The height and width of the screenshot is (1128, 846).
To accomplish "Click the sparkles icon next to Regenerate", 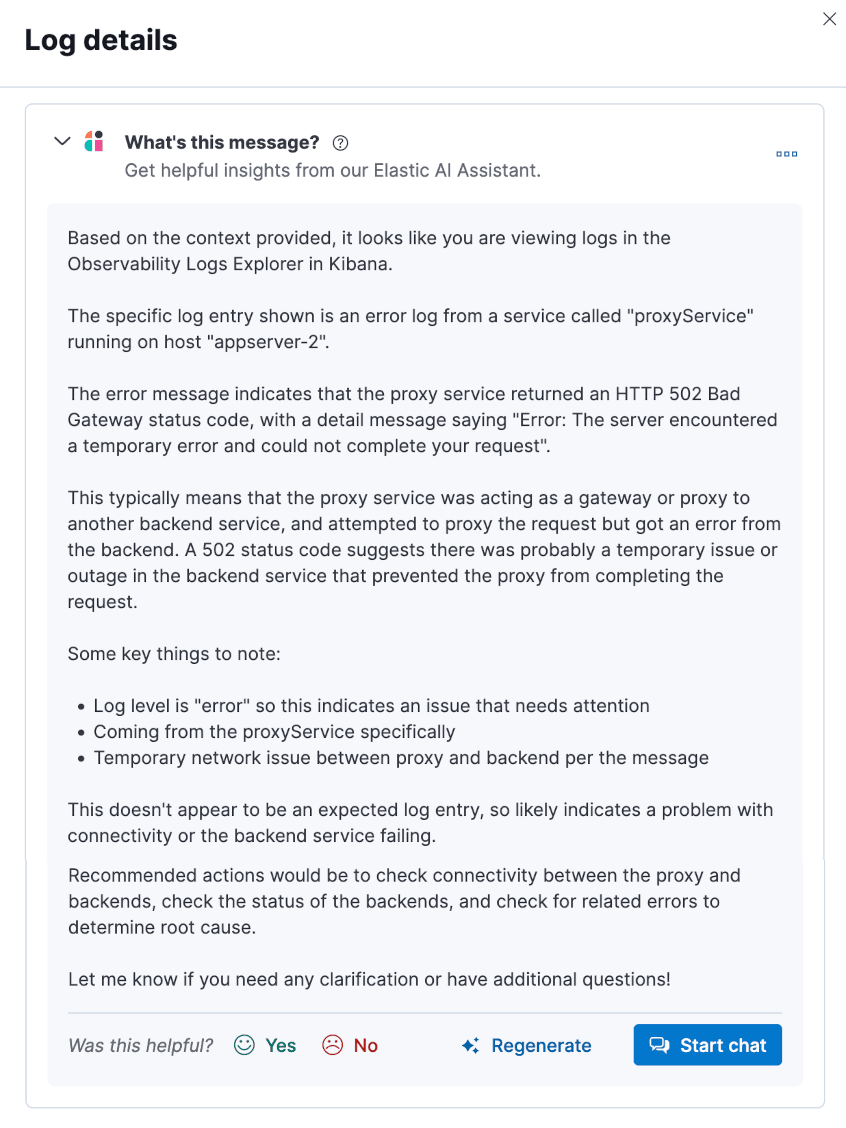I will (x=468, y=1044).
